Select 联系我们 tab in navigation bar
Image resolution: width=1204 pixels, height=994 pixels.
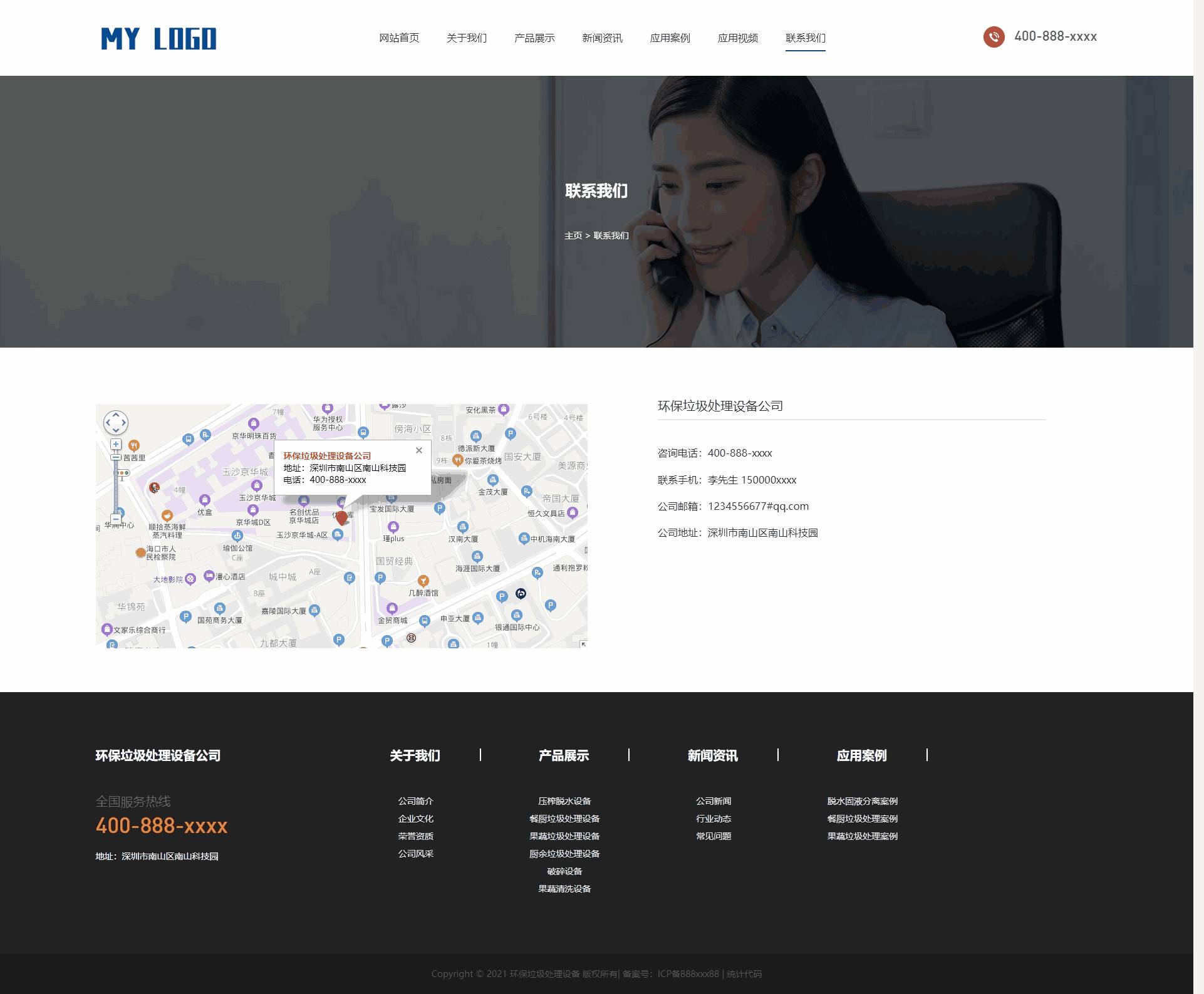805,38
